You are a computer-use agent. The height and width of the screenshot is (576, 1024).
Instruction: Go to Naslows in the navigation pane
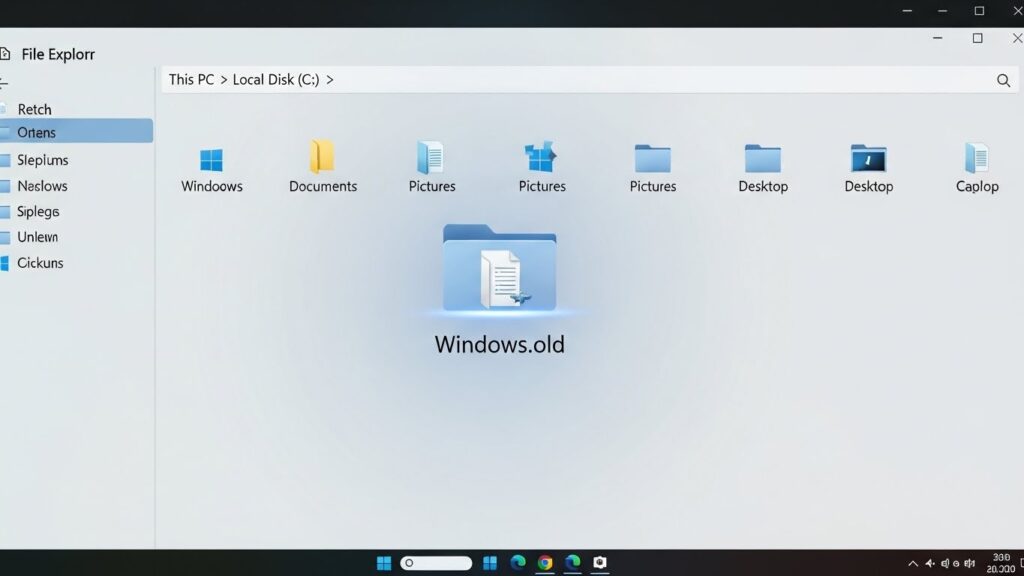click(x=42, y=186)
